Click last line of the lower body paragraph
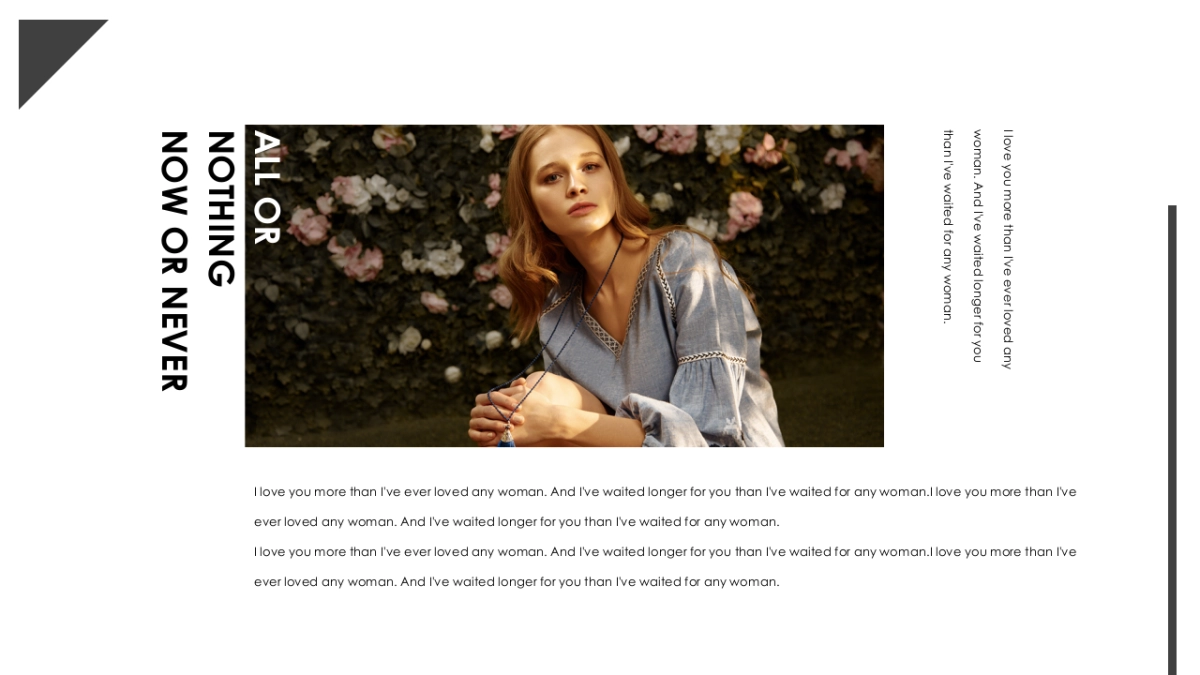 [516, 582]
